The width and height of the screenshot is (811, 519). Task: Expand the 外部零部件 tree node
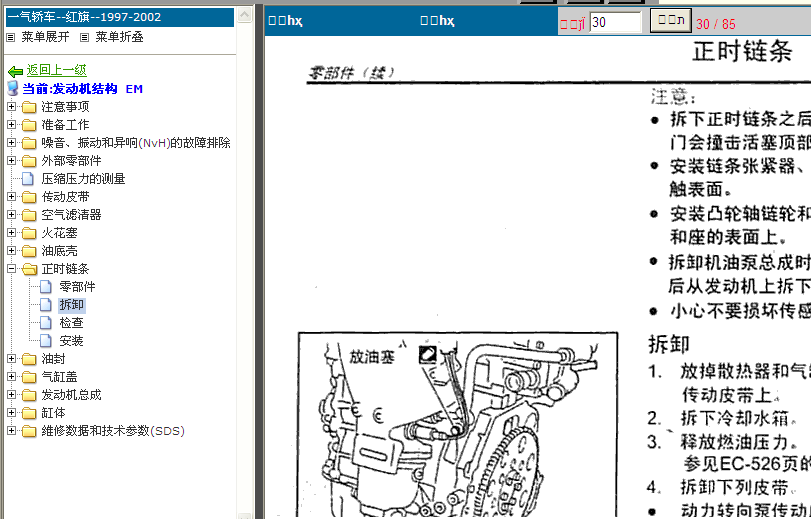tap(11, 161)
